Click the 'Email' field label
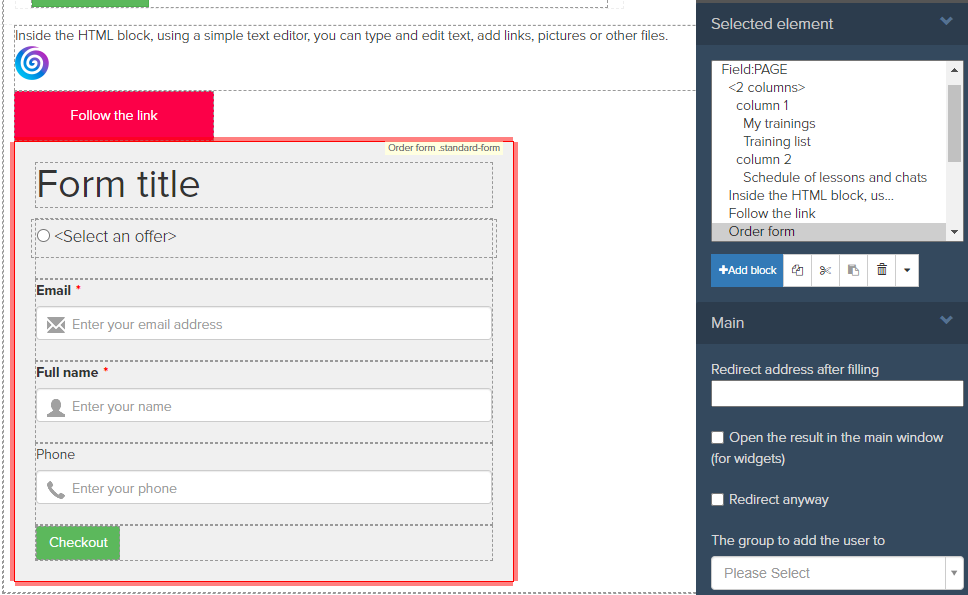This screenshot has width=968, height=595. click(54, 291)
